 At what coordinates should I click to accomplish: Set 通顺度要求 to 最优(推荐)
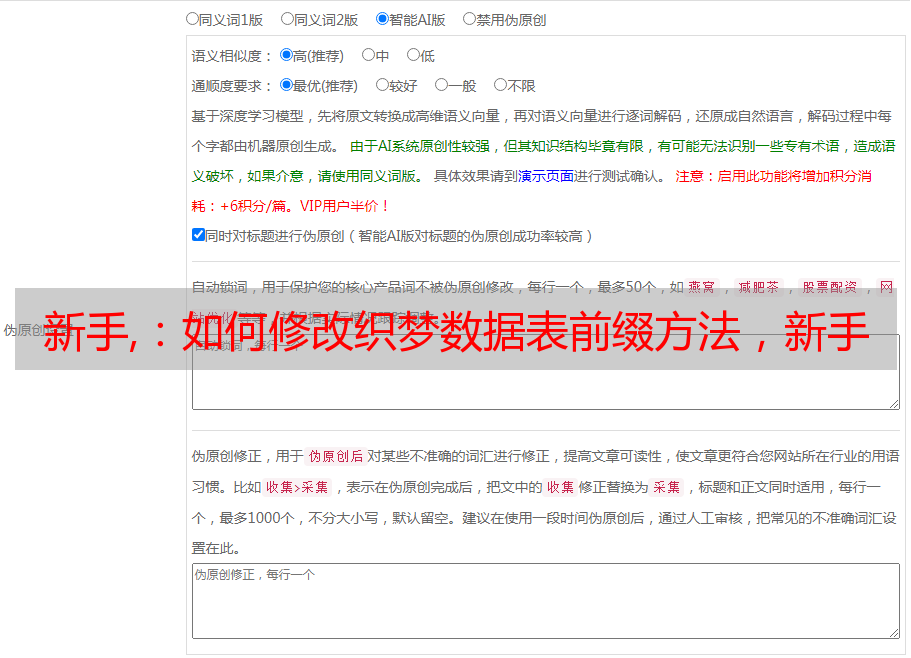[286, 85]
